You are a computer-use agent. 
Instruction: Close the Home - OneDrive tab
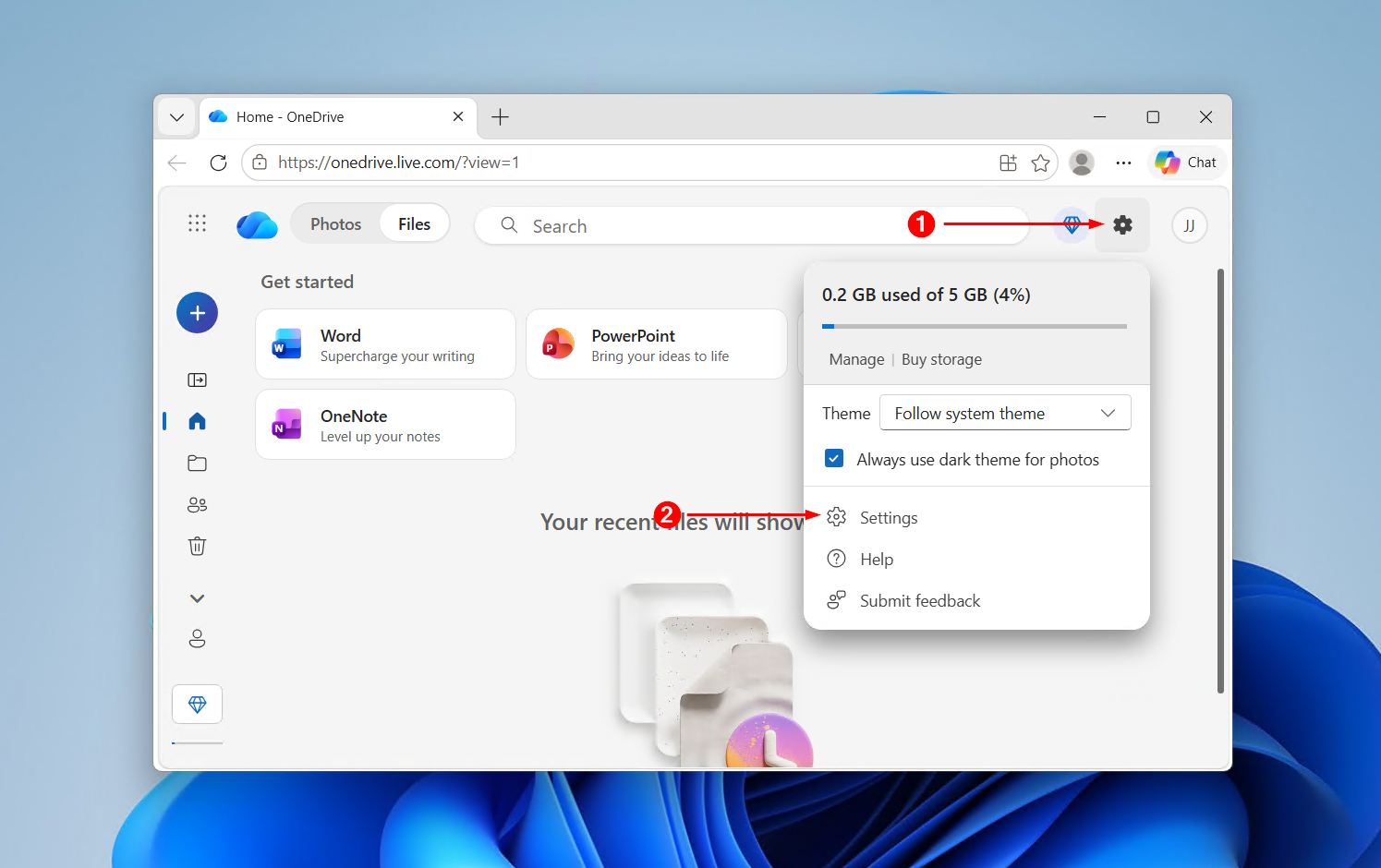pyautogui.click(x=458, y=117)
